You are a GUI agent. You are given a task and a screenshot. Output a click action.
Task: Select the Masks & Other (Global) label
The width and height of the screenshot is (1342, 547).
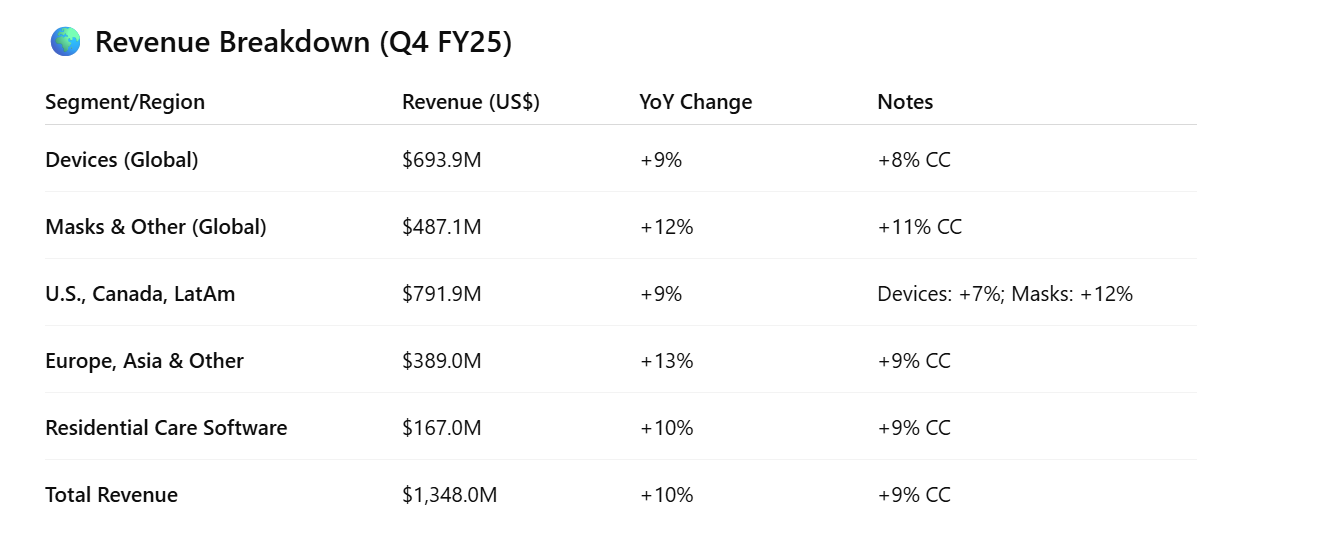click(x=156, y=227)
